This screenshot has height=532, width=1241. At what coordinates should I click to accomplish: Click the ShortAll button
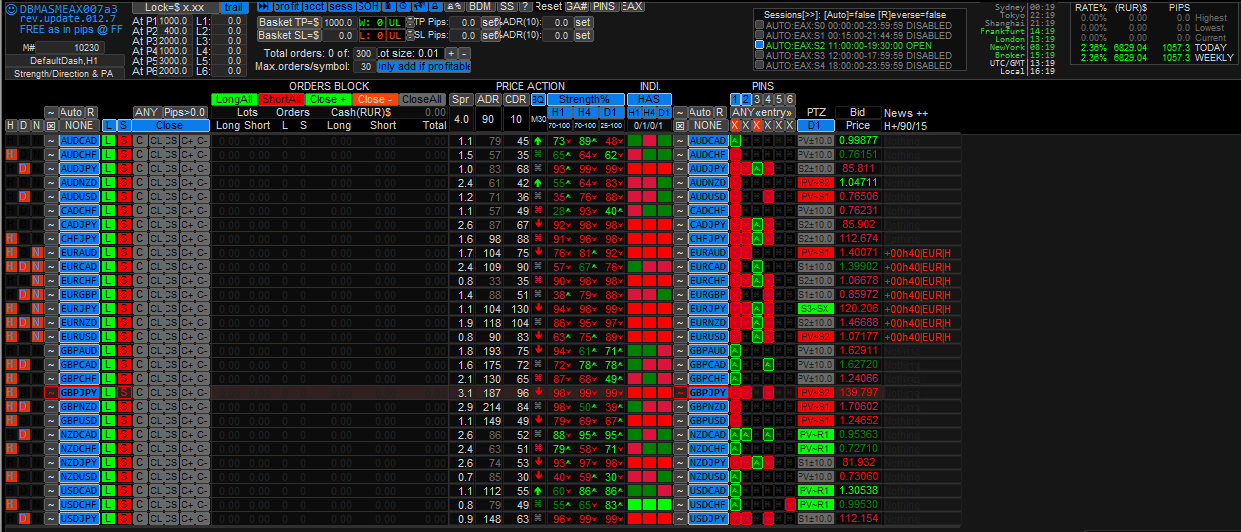click(x=280, y=99)
